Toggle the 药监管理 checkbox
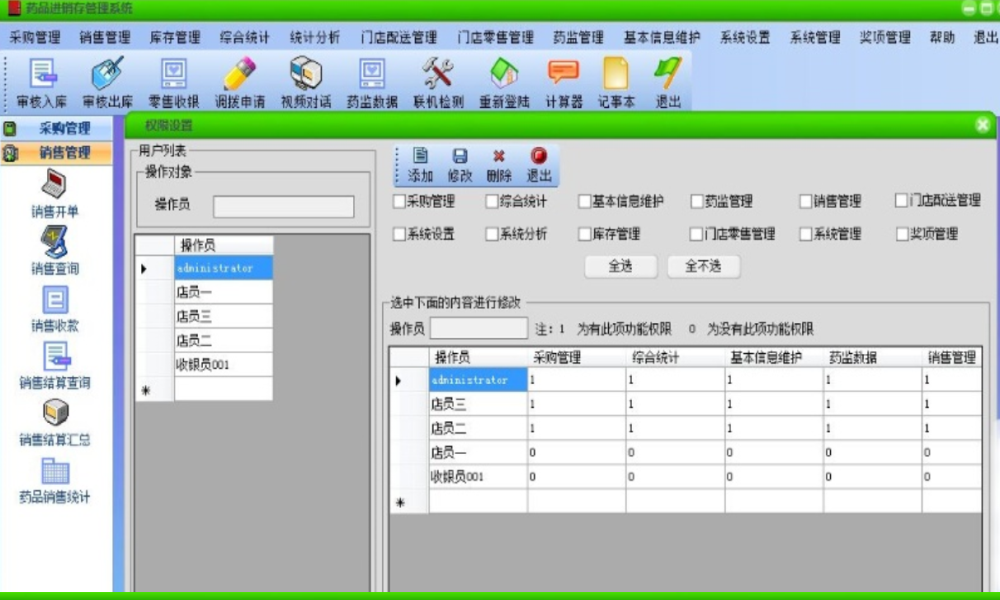Image resolution: width=1000 pixels, height=600 pixels. pos(696,201)
